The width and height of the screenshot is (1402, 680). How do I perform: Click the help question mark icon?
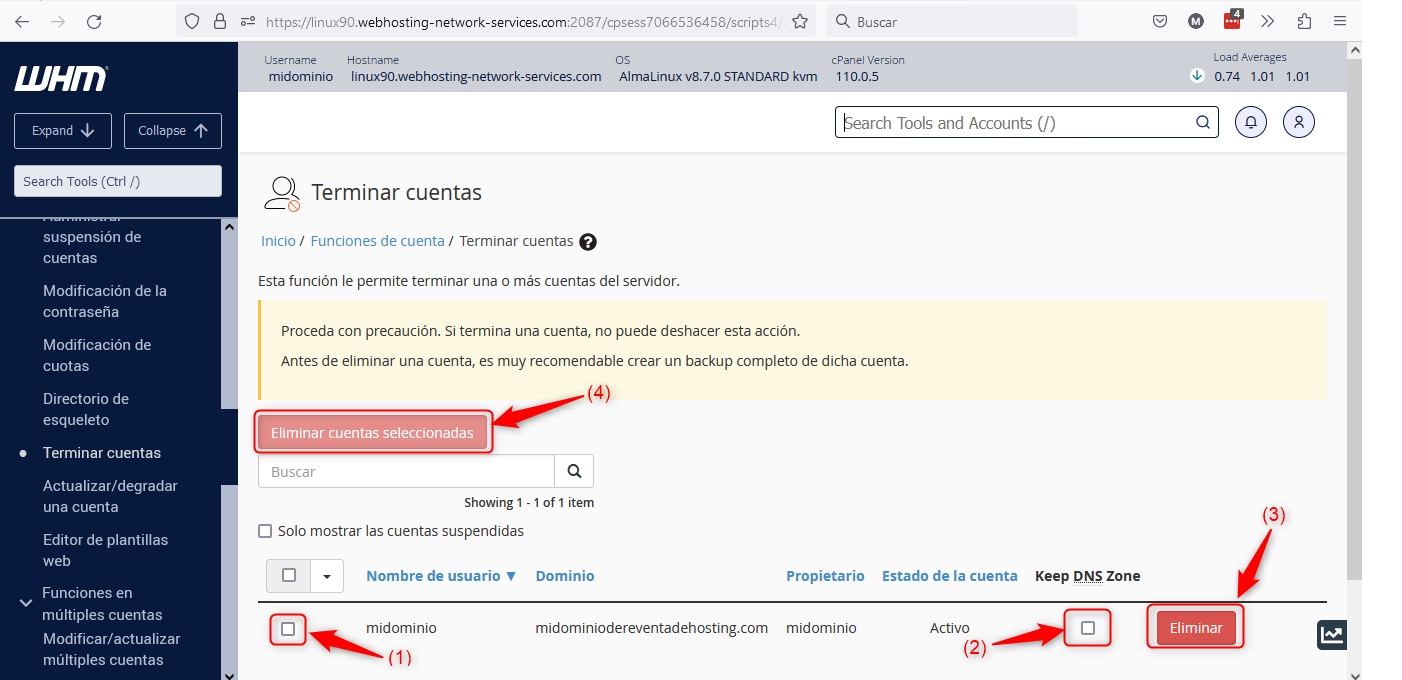coord(588,242)
